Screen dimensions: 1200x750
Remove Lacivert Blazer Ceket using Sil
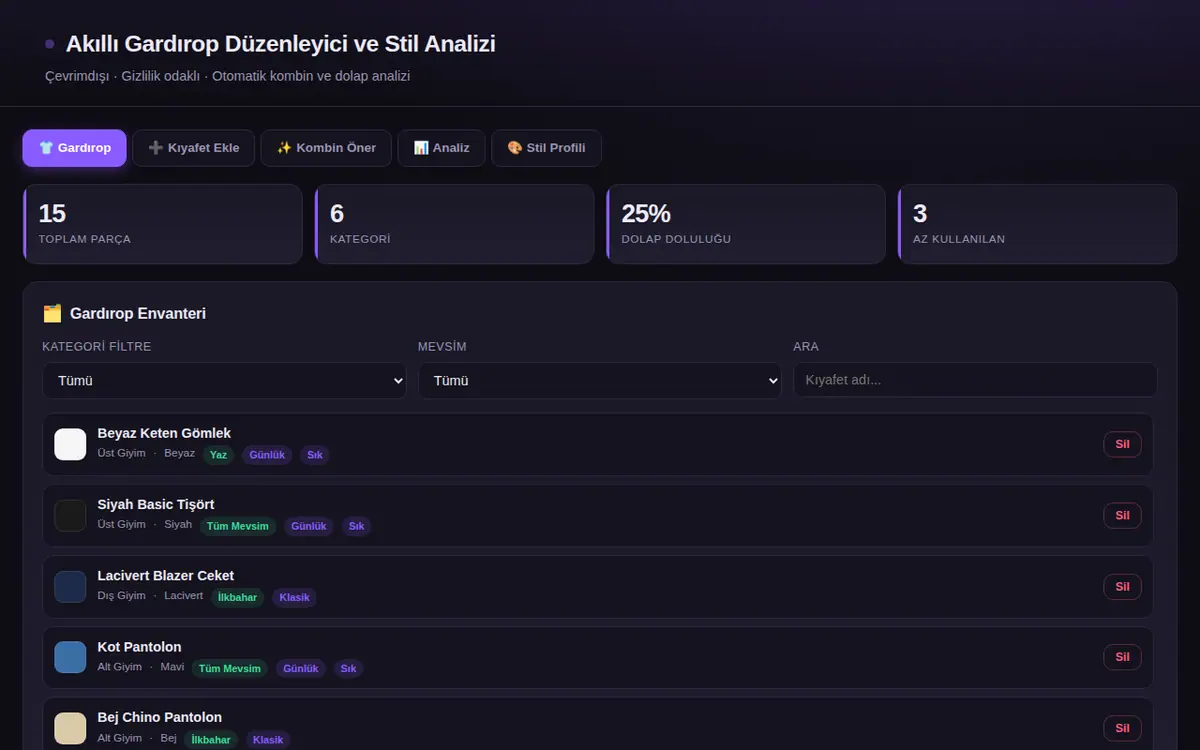tap(1122, 586)
